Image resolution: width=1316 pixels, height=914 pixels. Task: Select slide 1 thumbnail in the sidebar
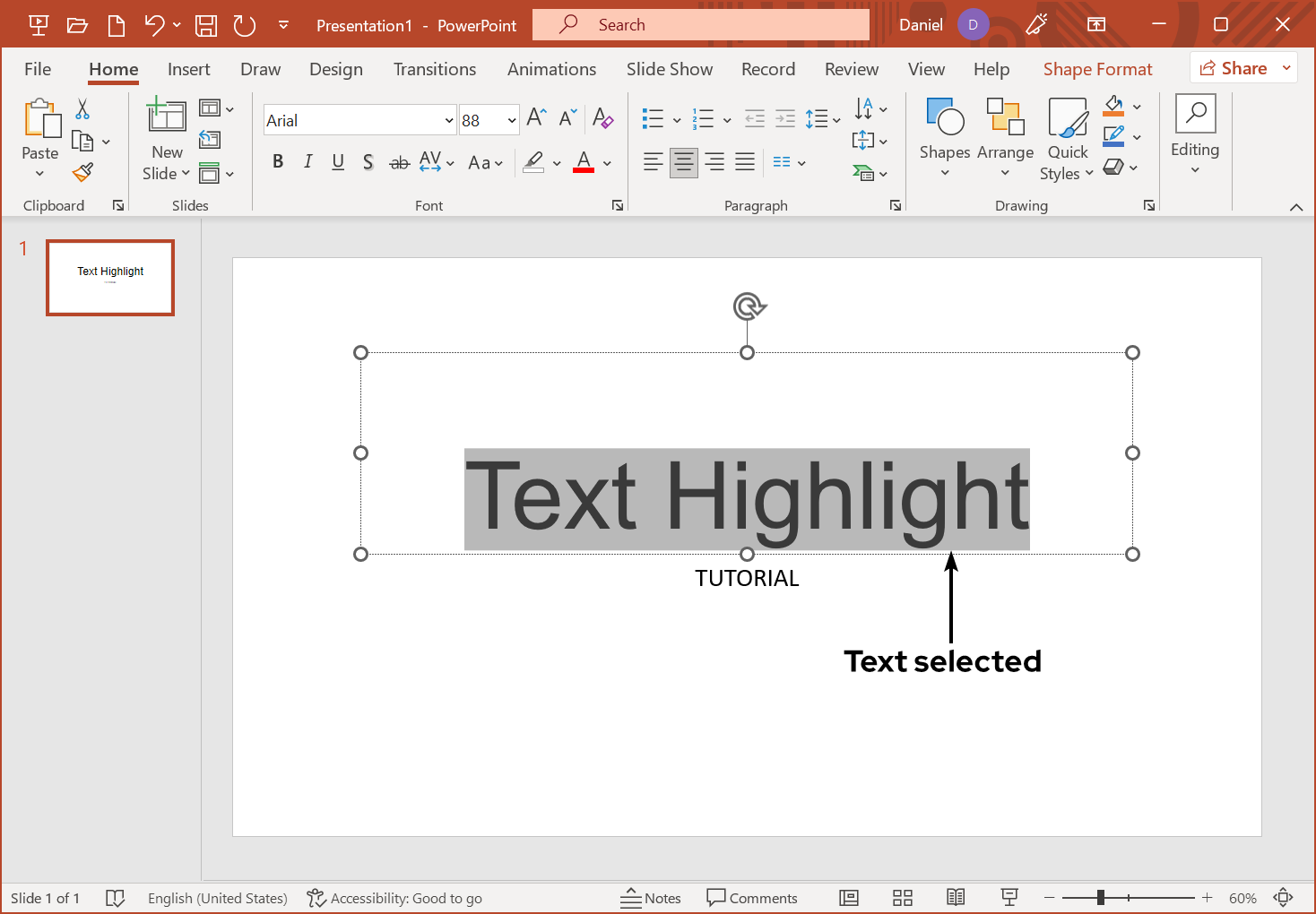(109, 277)
